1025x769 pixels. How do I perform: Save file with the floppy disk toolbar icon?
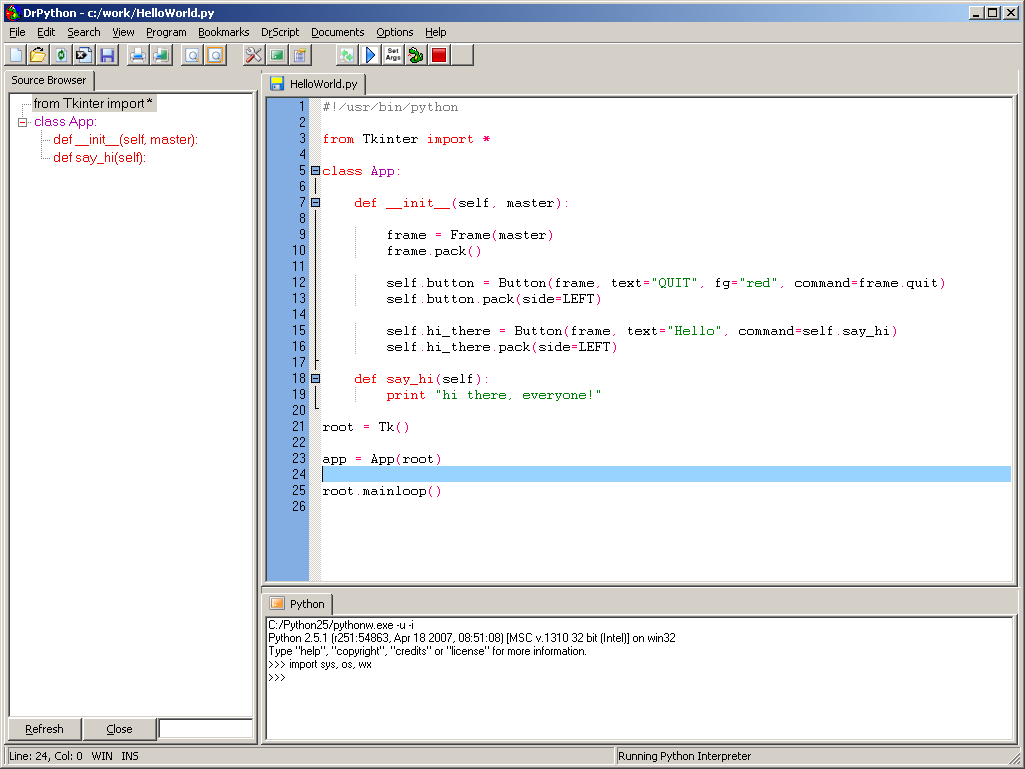point(107,55)
